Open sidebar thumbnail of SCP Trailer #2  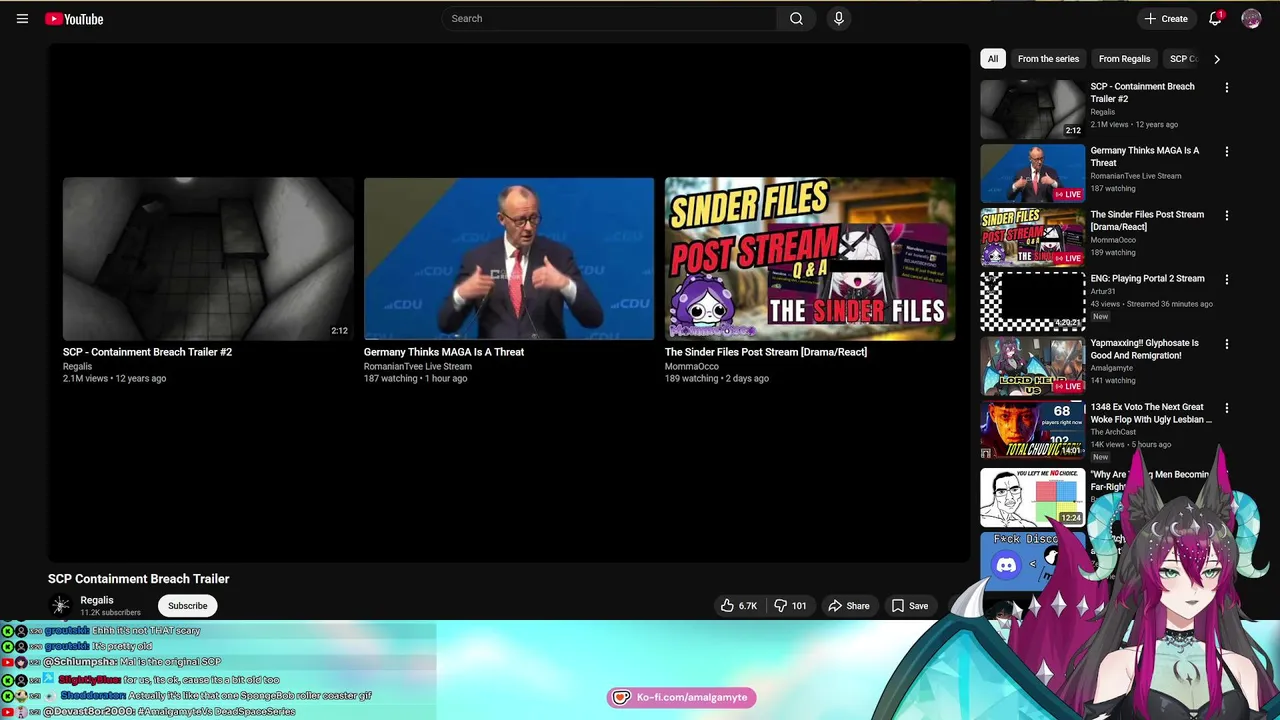pyautogui.click(x=1032, y=109)
